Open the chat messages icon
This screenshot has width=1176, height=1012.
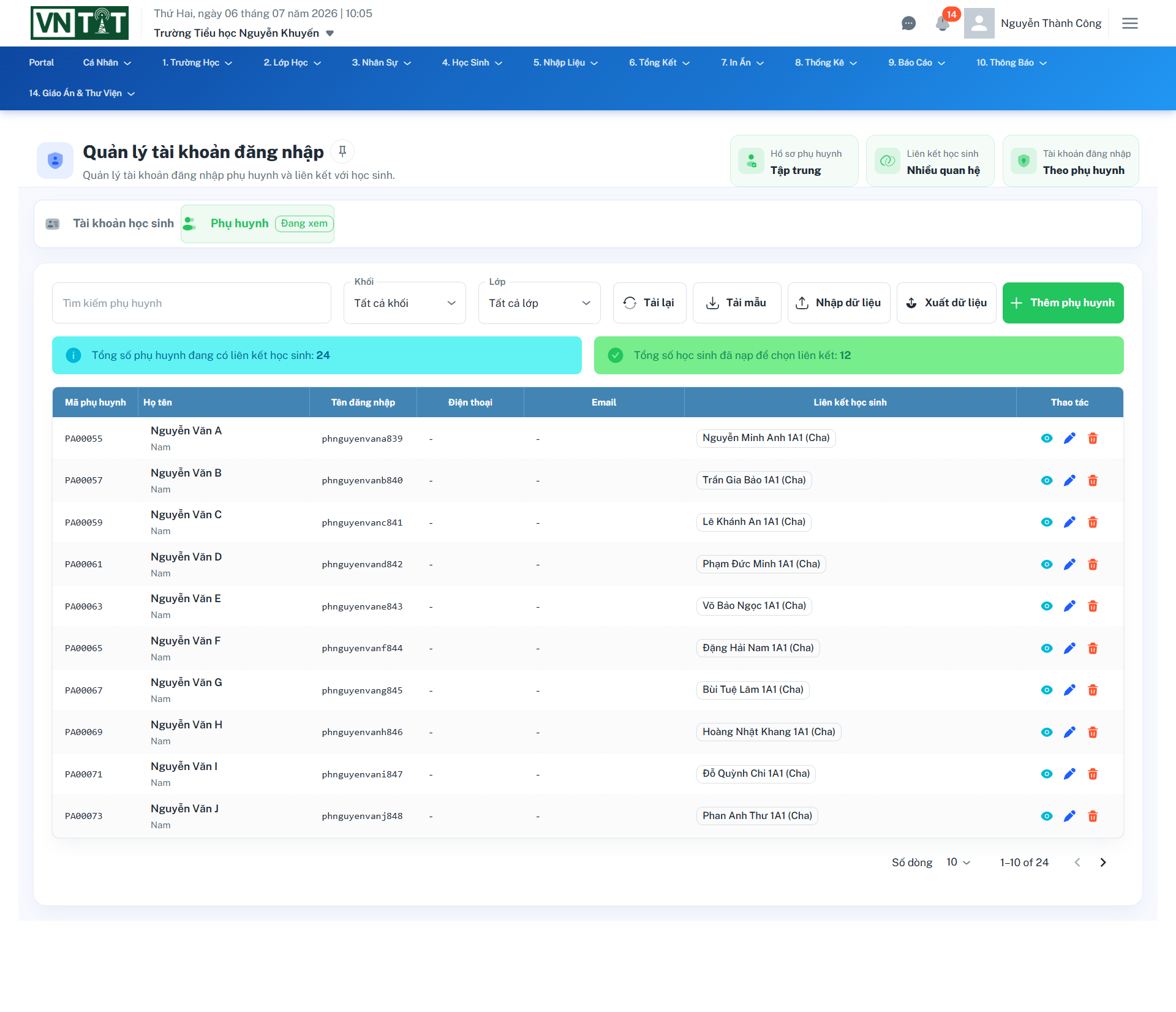pyautogui.click(x=908, y=23)
